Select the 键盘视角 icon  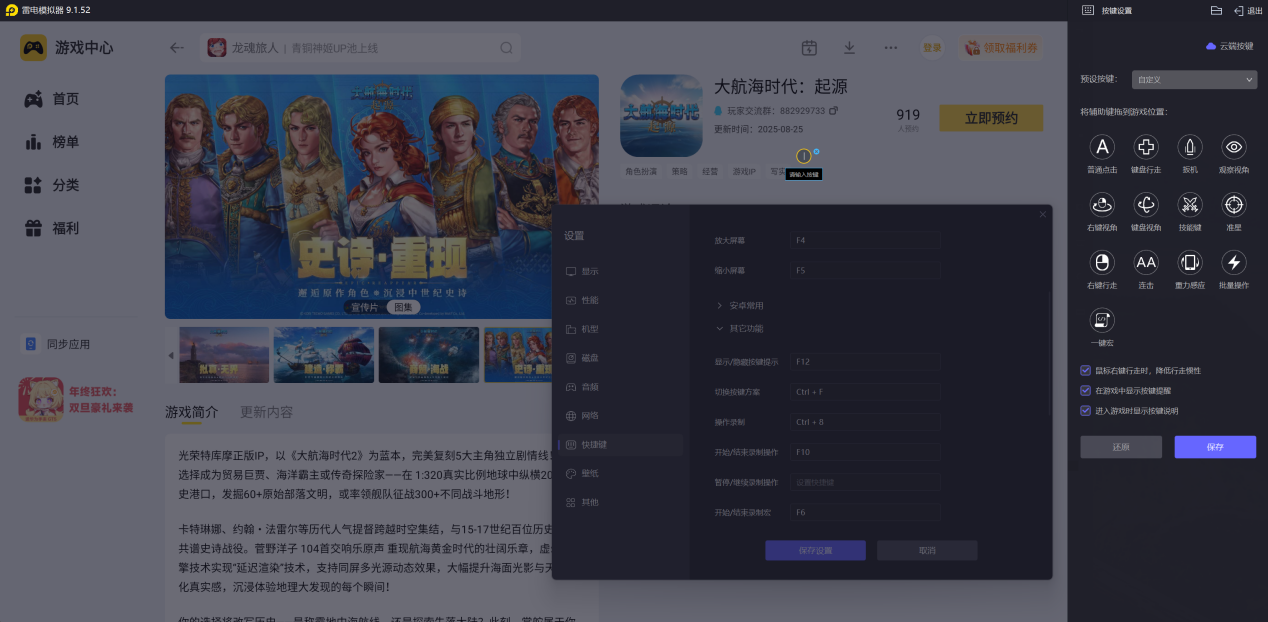click(1146, 205)
